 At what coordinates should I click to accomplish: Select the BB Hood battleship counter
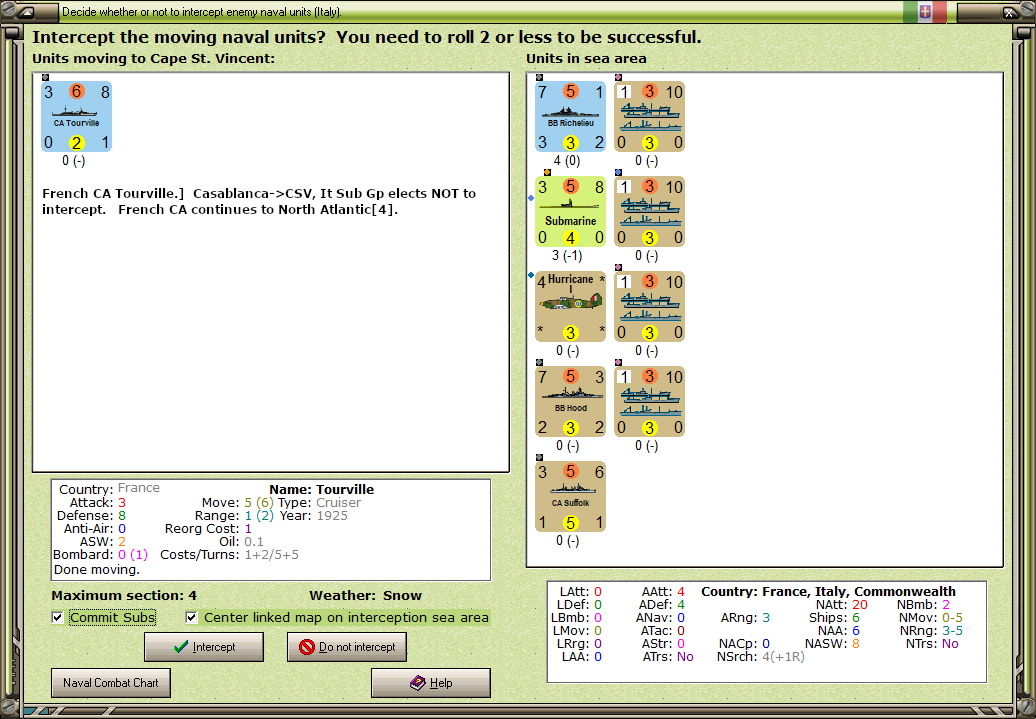point(571,400)
